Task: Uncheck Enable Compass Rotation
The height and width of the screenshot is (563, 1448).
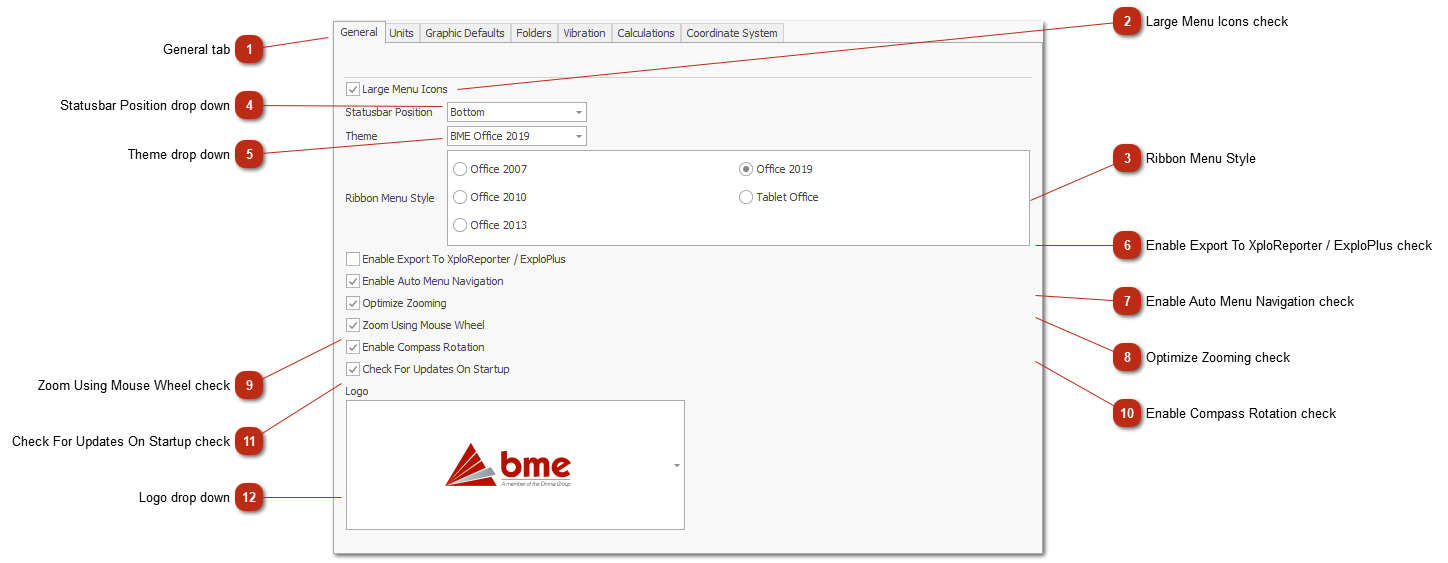Action: 353,347
